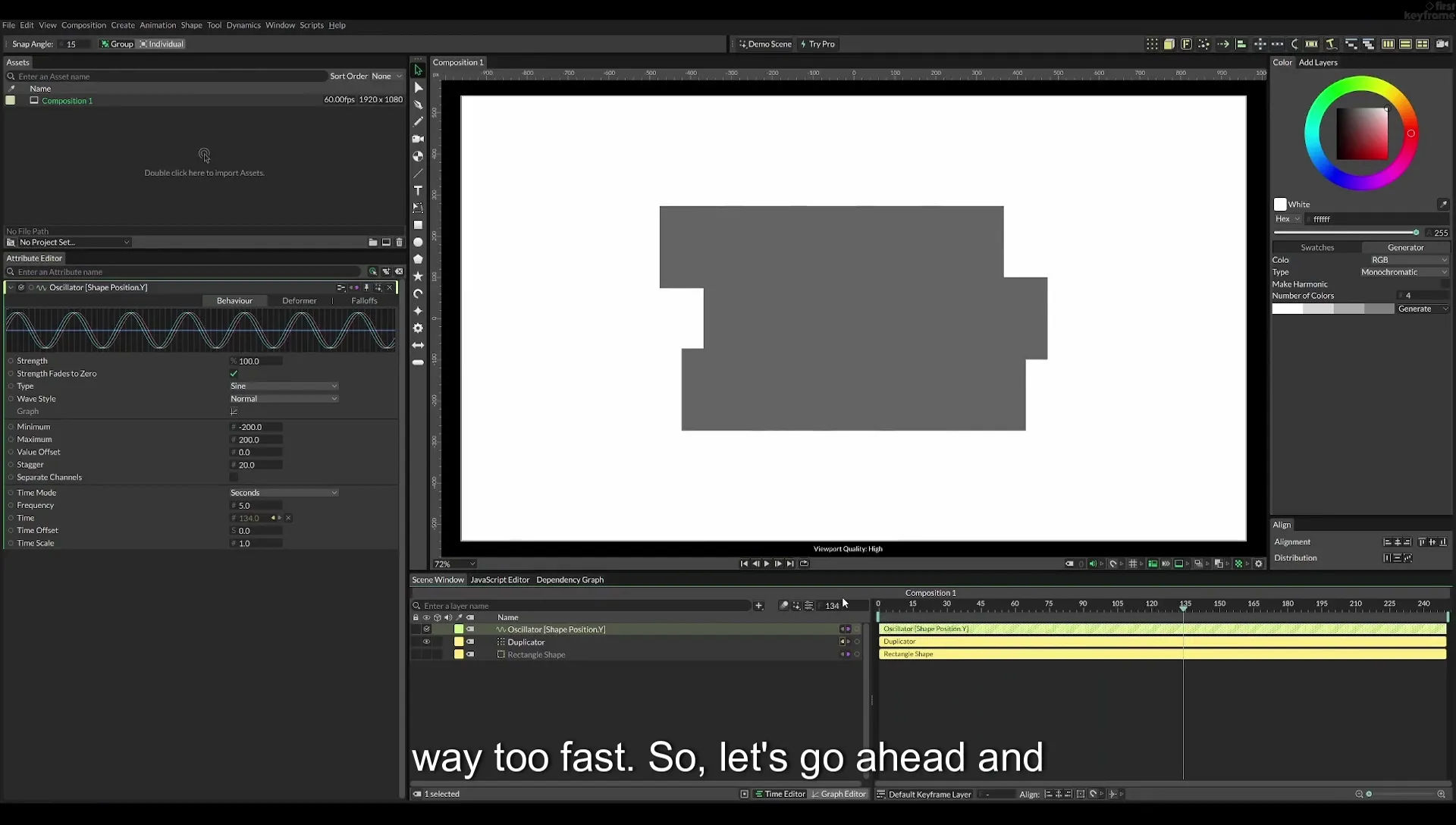1456x825 pixels.
Task: Click the delete asset trash icon
Action: point(400,243)
